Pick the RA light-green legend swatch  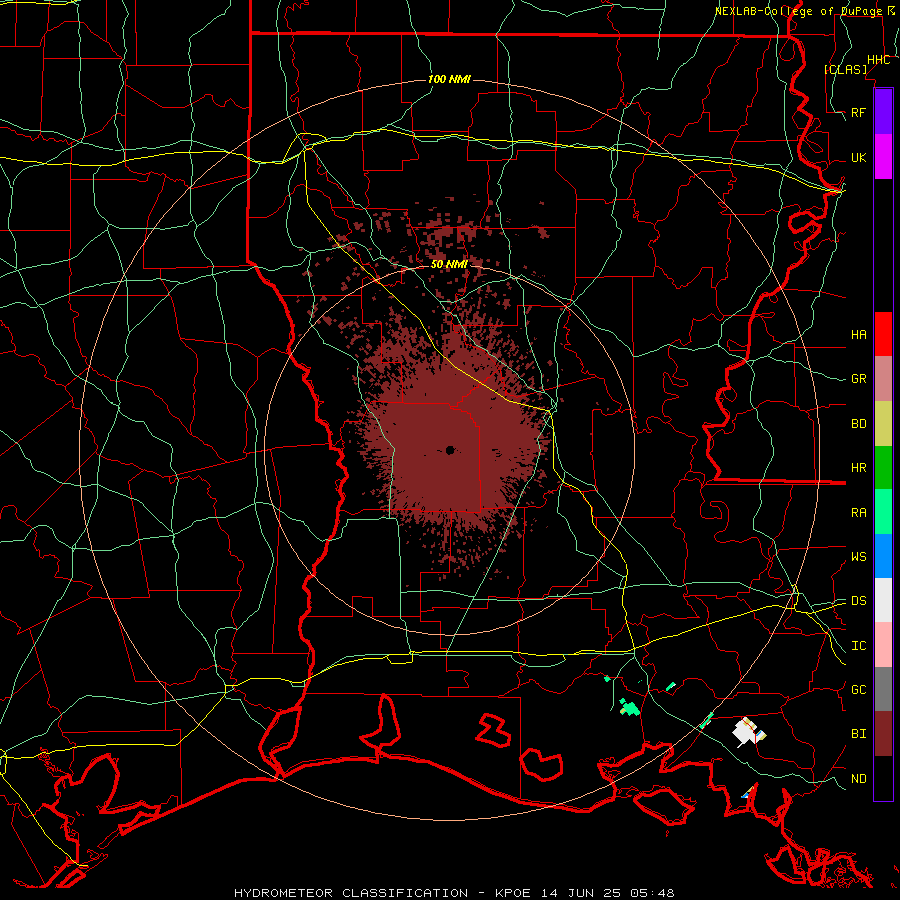(x=883, y=512)
